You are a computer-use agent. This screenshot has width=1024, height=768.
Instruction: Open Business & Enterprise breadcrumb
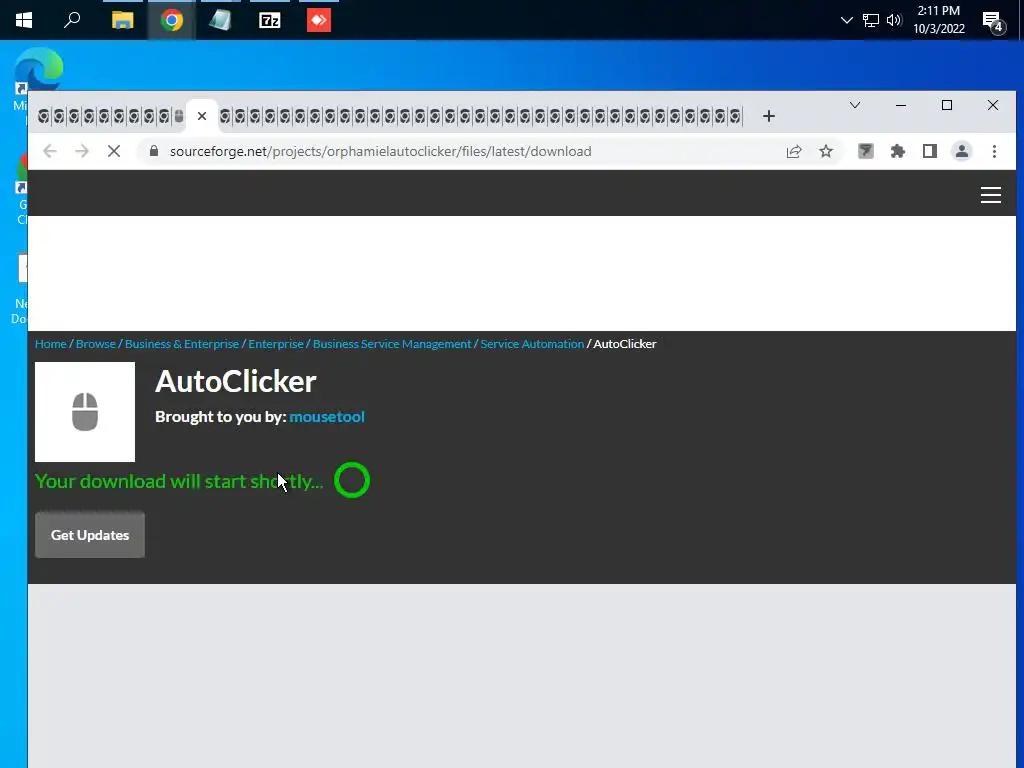[182, 344]
